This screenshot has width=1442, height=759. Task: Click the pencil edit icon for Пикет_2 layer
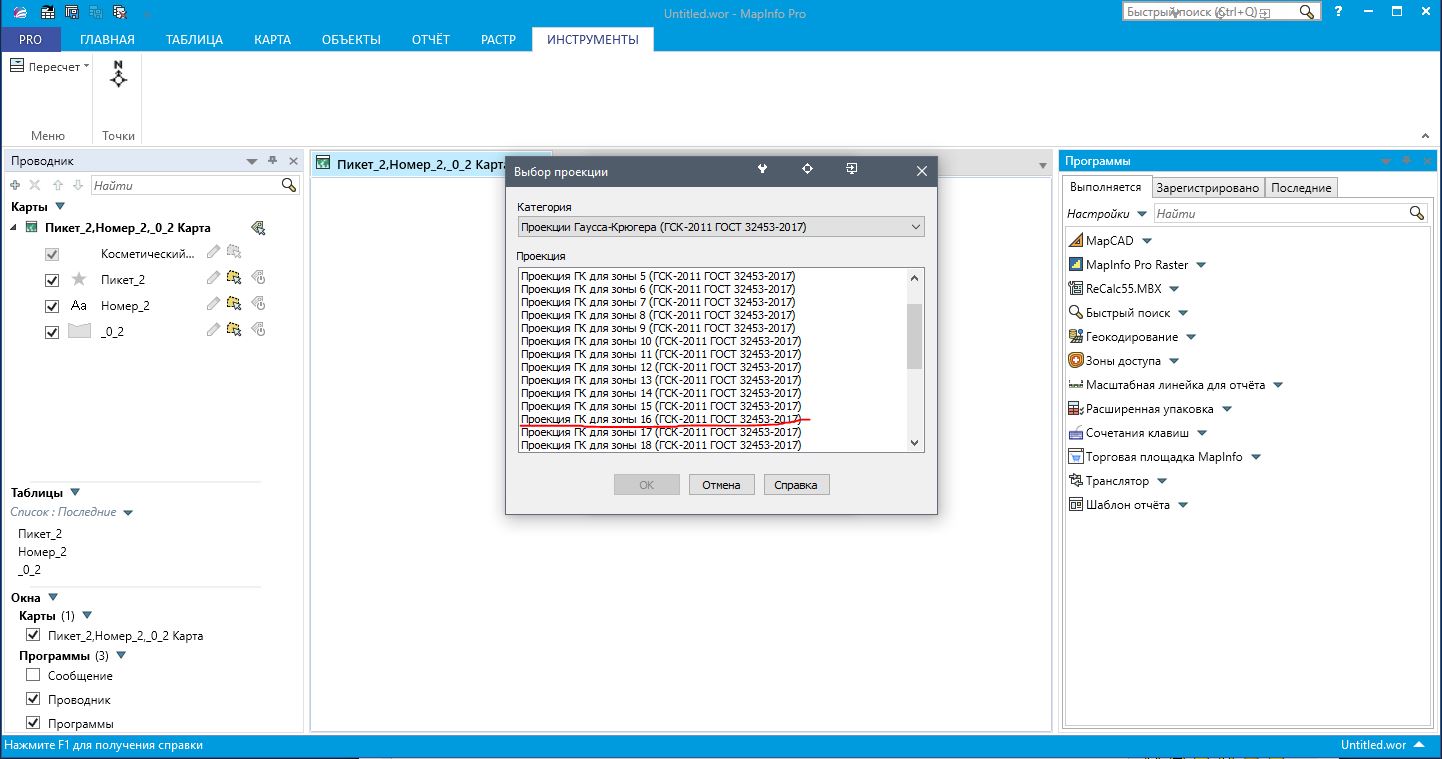[213, 278]
